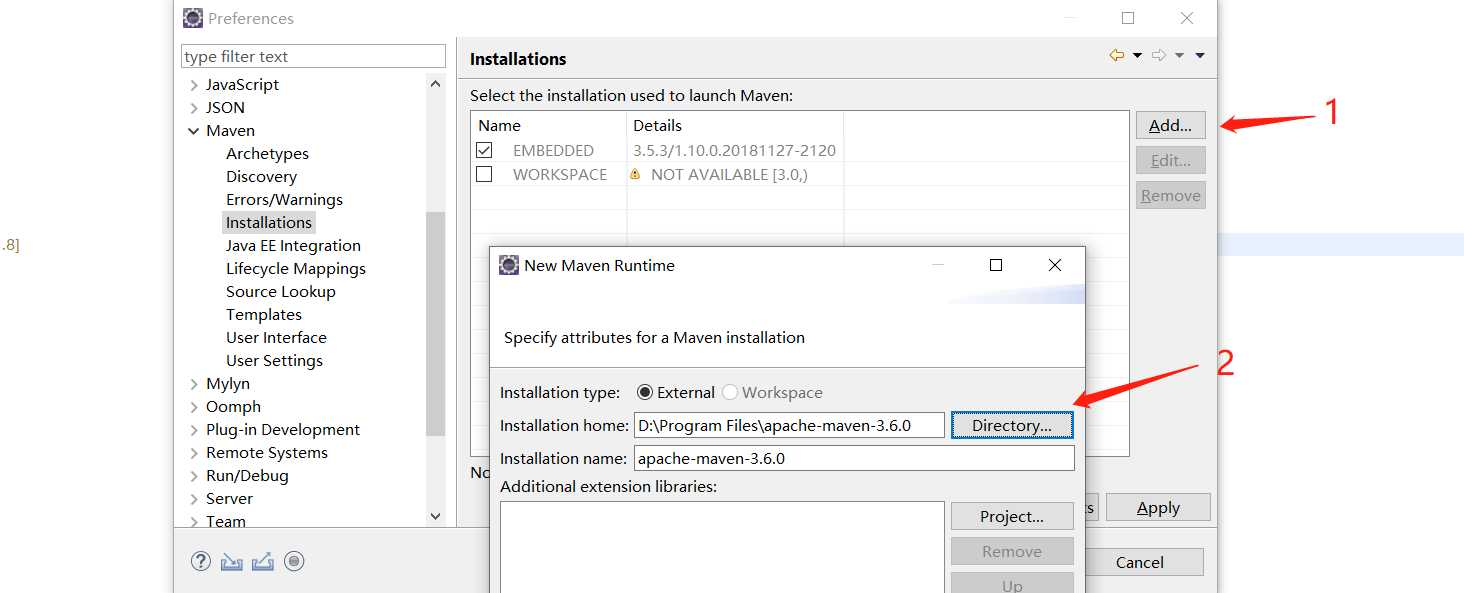Open the back history dropdown arrow

click(1138, 56)
